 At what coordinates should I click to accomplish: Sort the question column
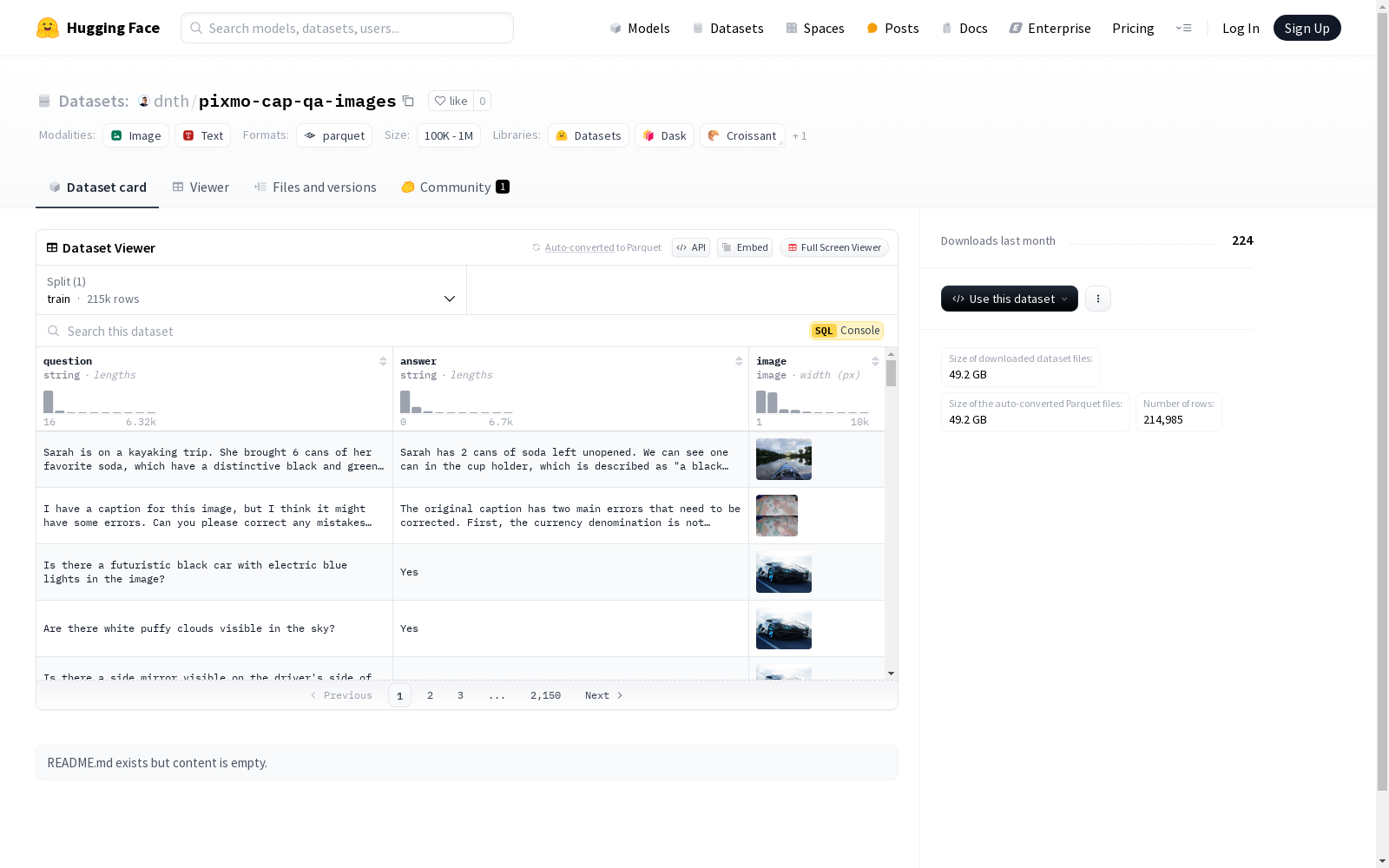tap(383, 361)
